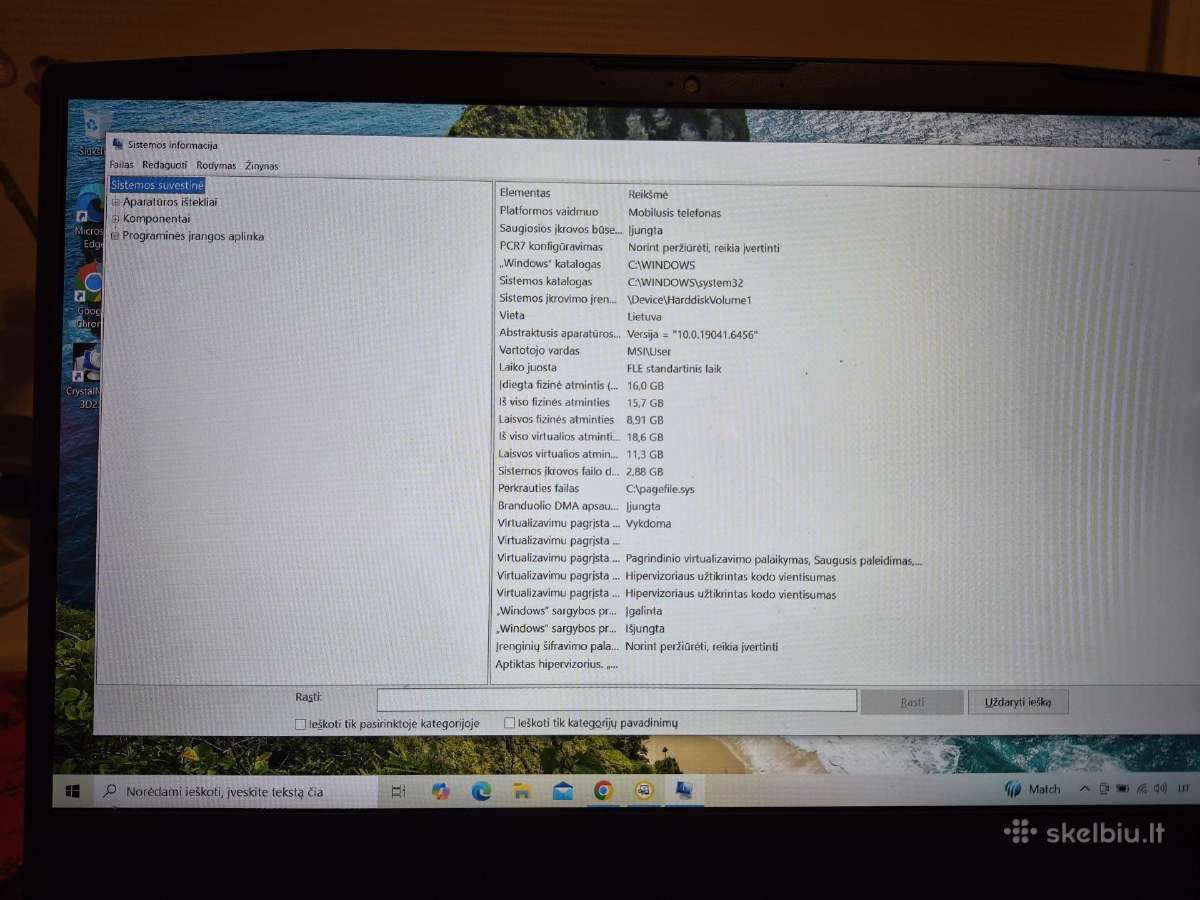
Task: Launch Copilot from the taskbar
Action: click(x=440, y=791)
